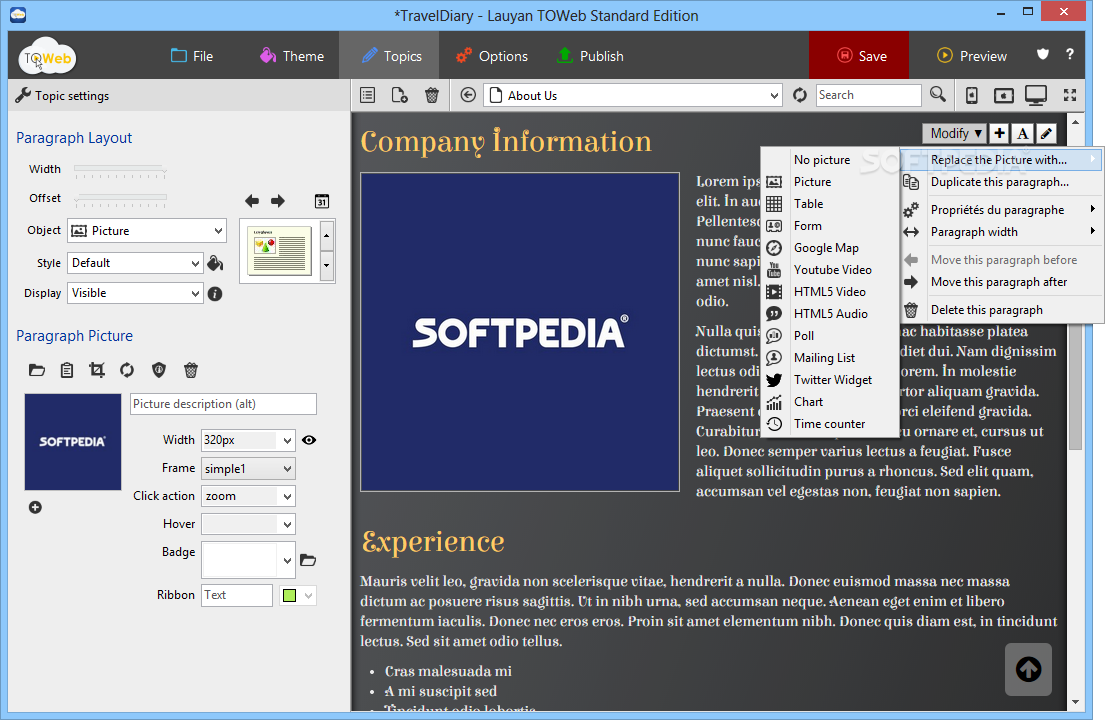The width and height of the screenshot is (1105, 720).
Task: Click the new topic page icon
Action: coord(400,95)
